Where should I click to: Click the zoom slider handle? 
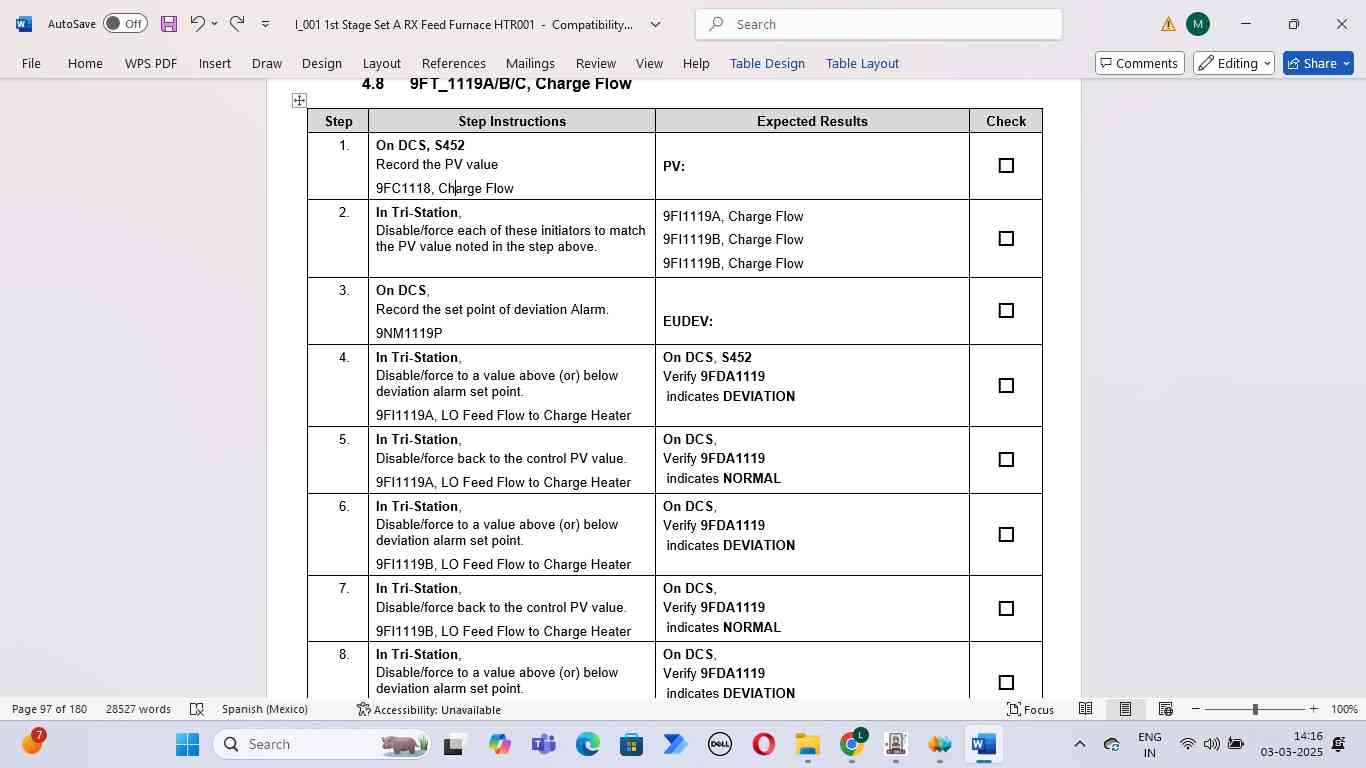click(x=1255, y=709)
